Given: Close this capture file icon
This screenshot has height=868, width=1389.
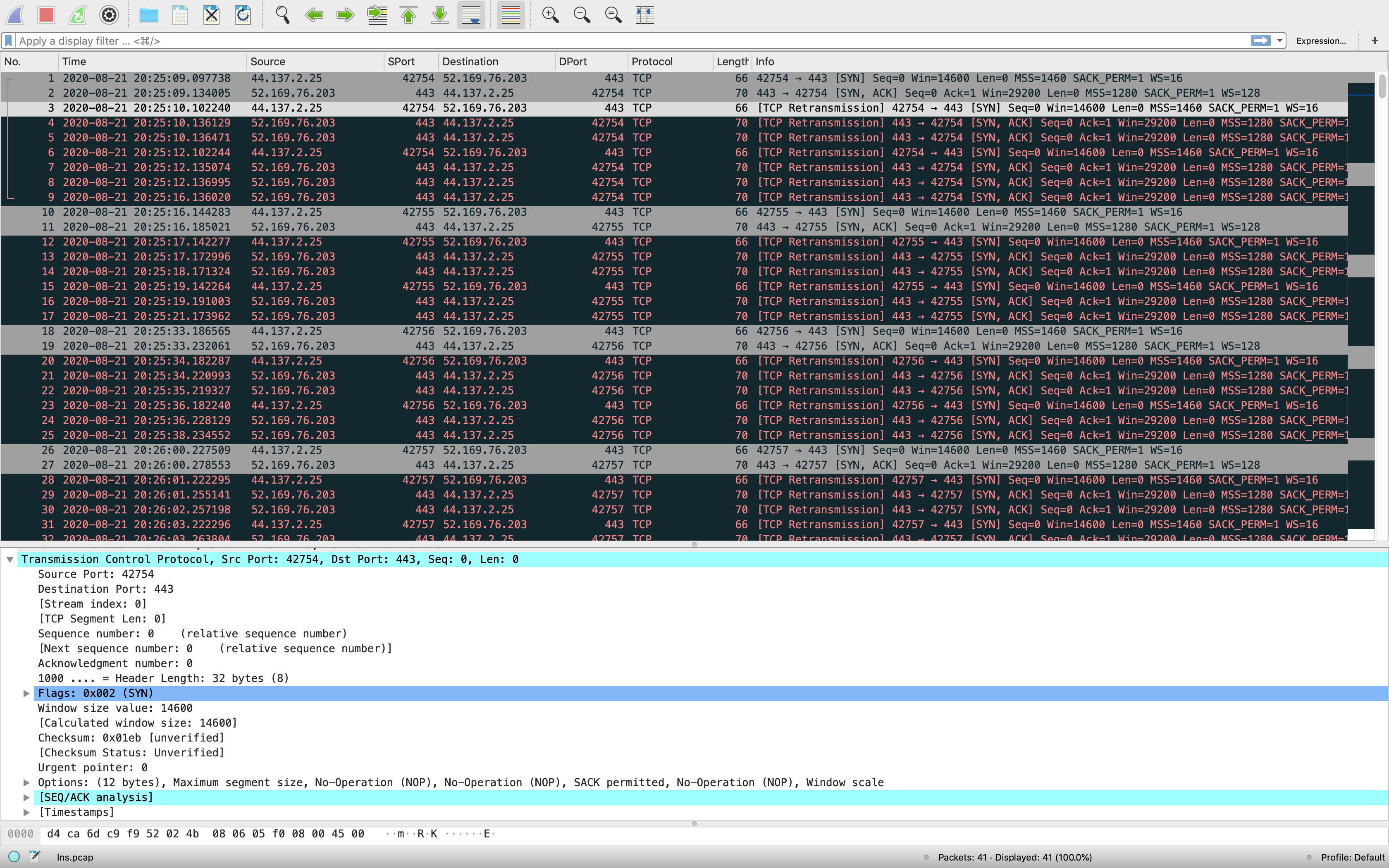Looking at the screenshot, I should pos(211,15).
